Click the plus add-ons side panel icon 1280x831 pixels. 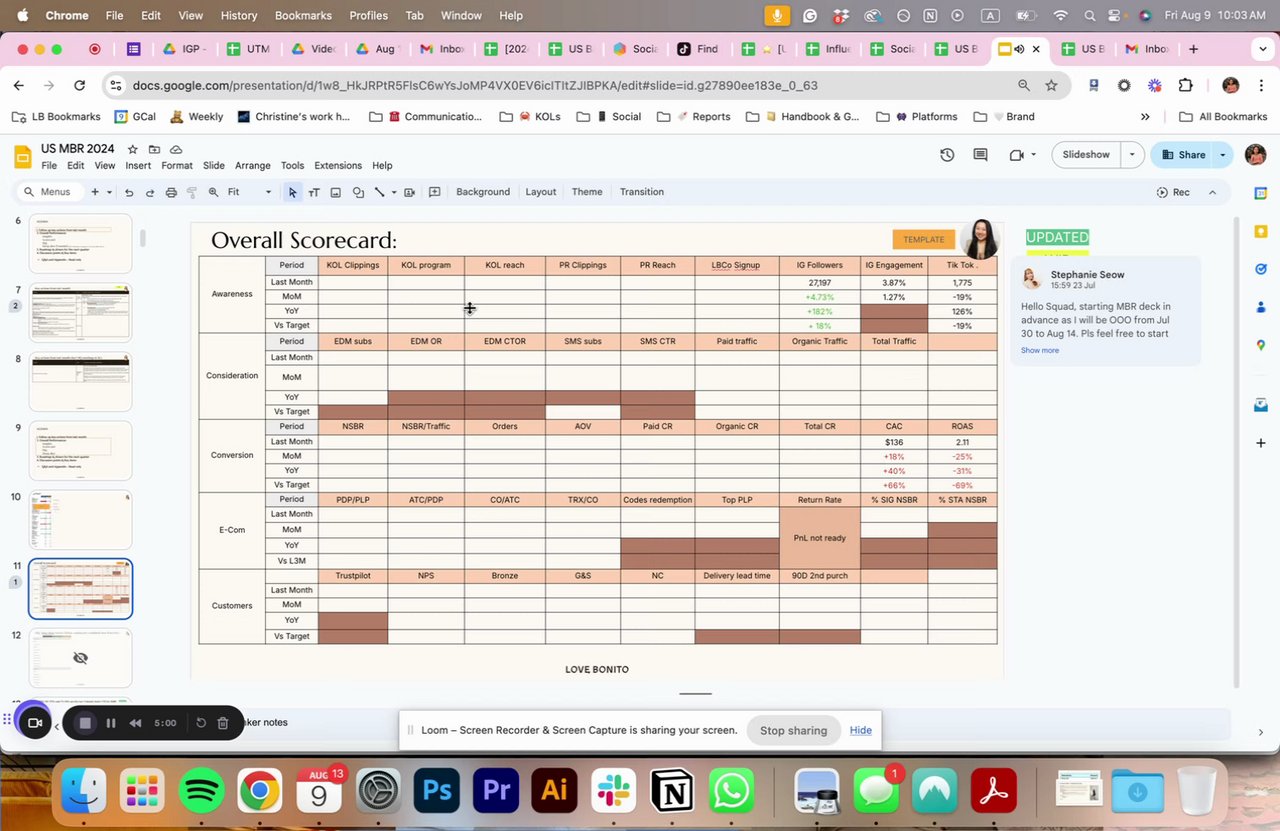coord(1261,442)
